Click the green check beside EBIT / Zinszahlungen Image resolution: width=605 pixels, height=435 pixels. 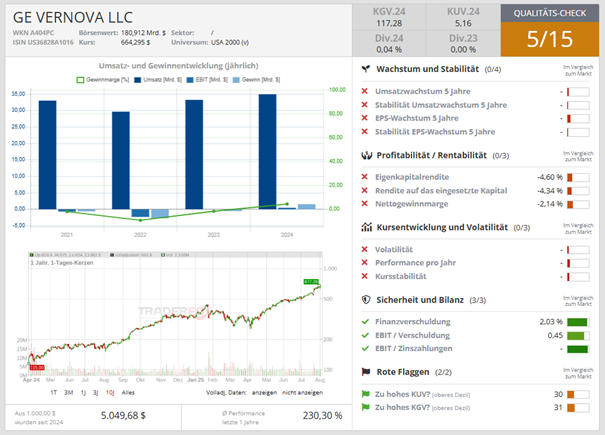tap(365, 348)
